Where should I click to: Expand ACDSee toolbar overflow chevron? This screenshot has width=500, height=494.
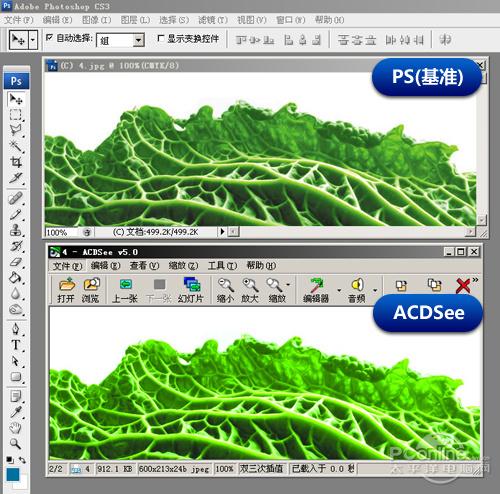click(x=475, y=280)
